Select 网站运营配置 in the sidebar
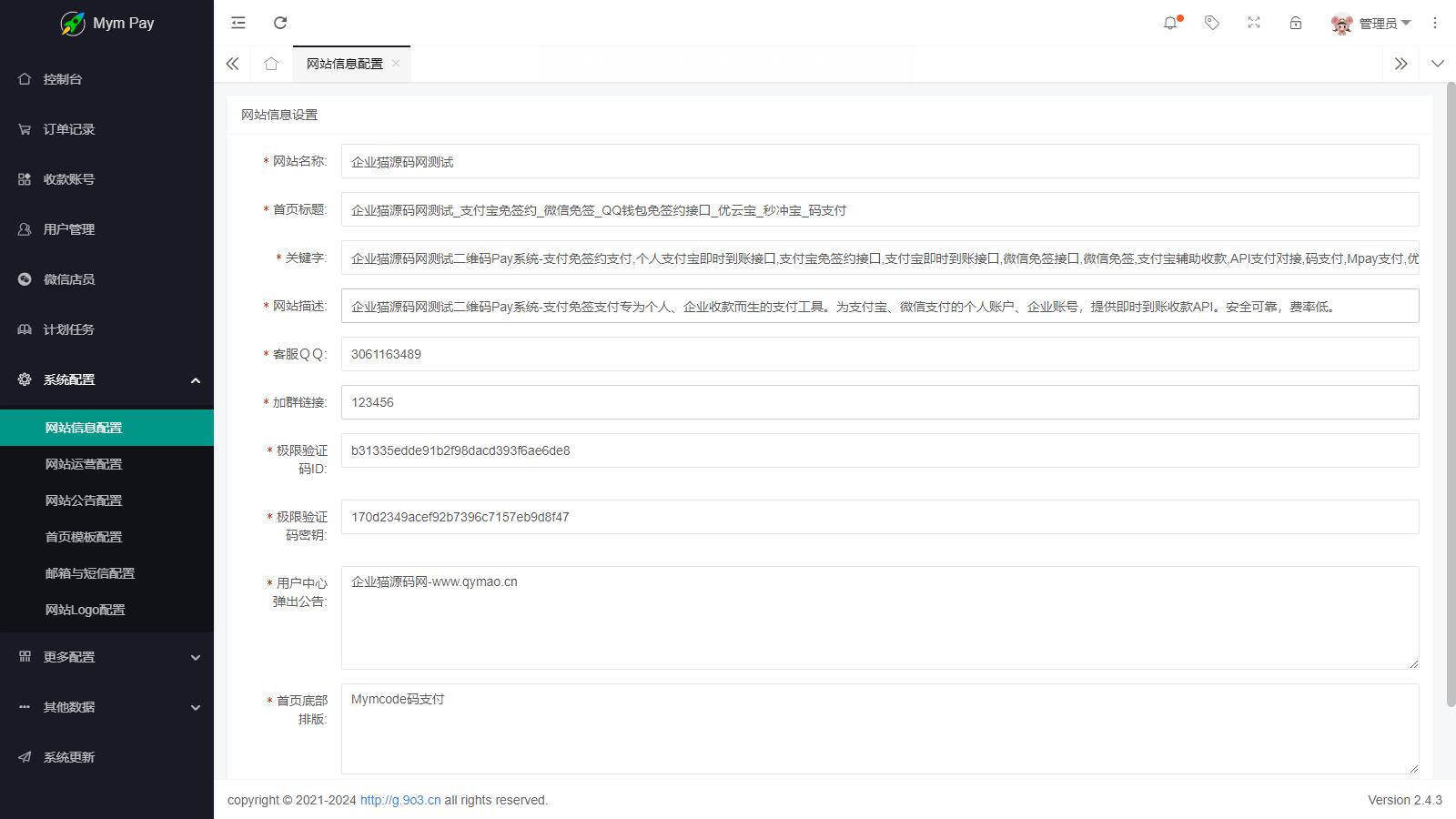This screenshot has width=1456, height=819. click(84, 464)
